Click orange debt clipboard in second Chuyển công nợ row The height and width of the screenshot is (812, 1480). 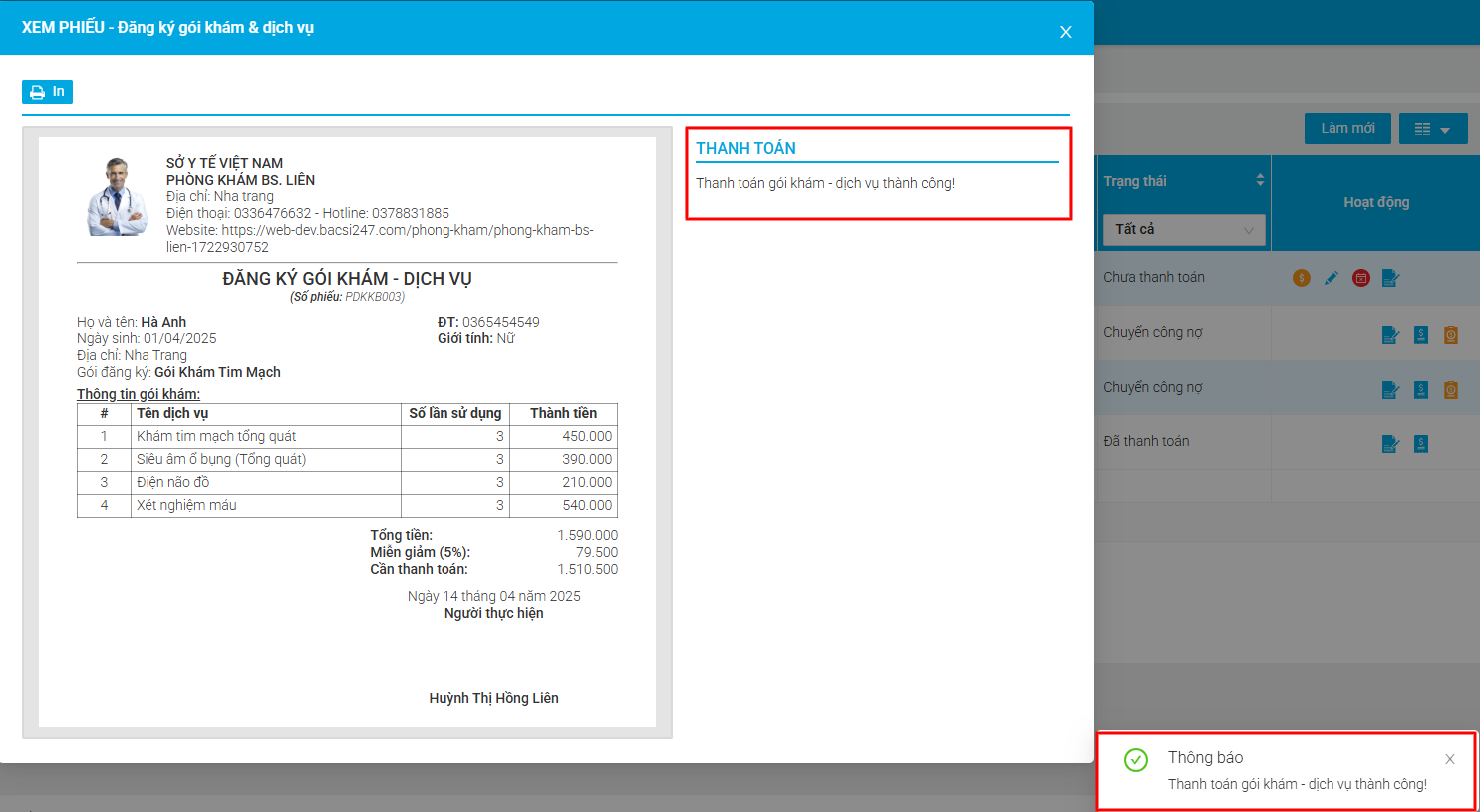[1451, 390]
